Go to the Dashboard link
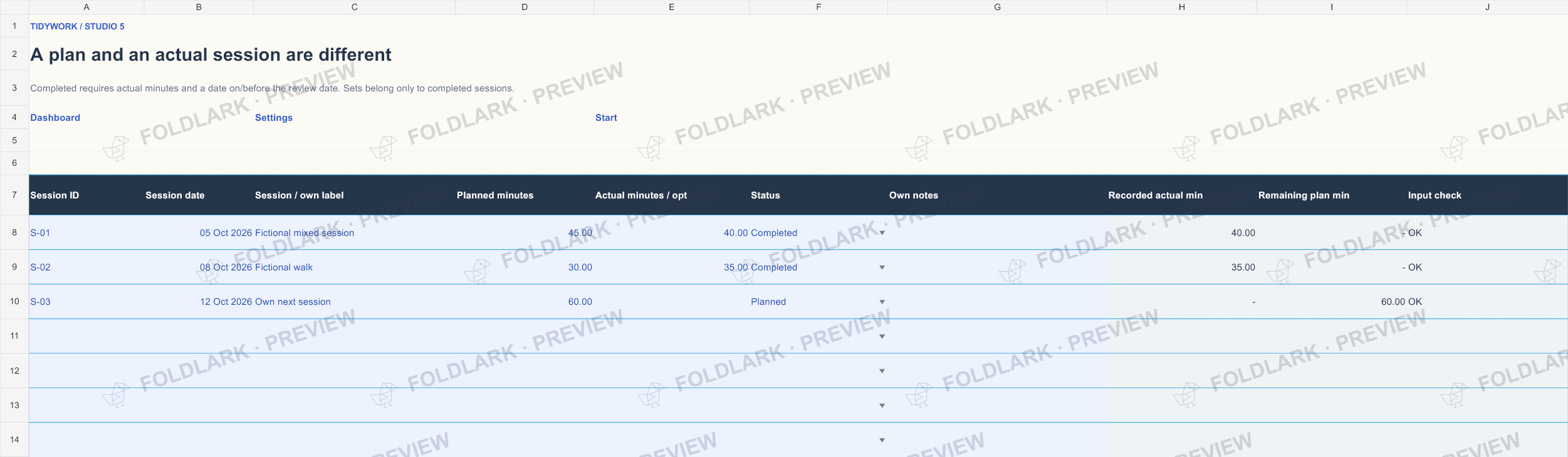1568x457 pixels. tap(55, 118)
